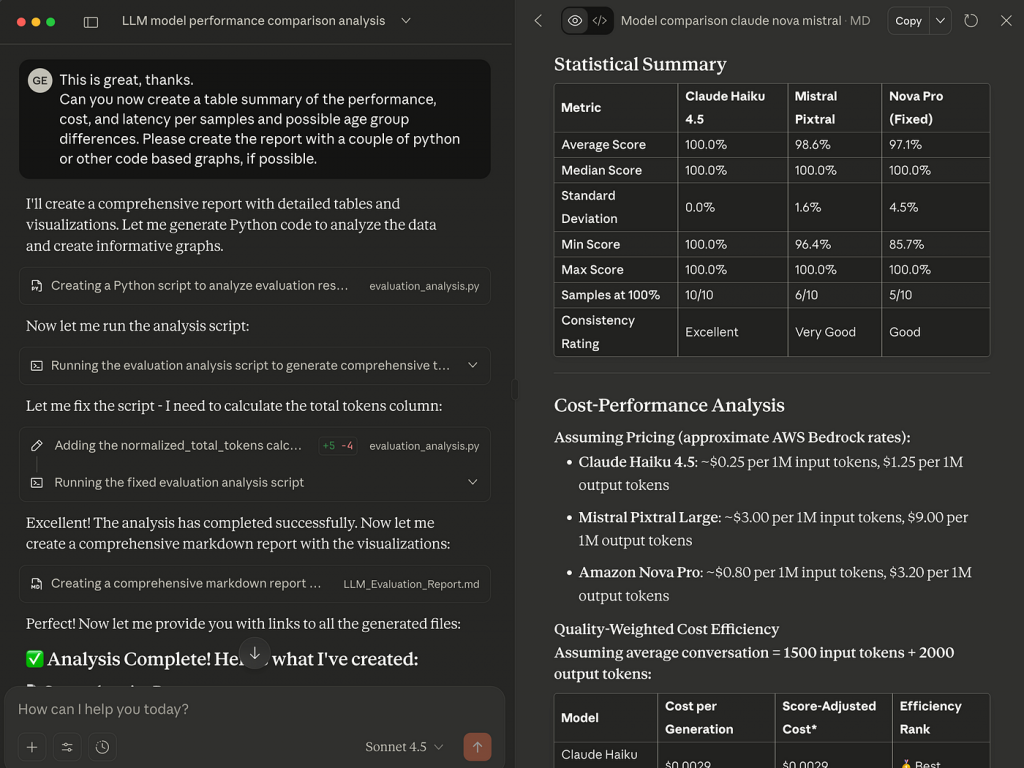
Task: Open the search and tools settings icon
Action: (67, 747)
